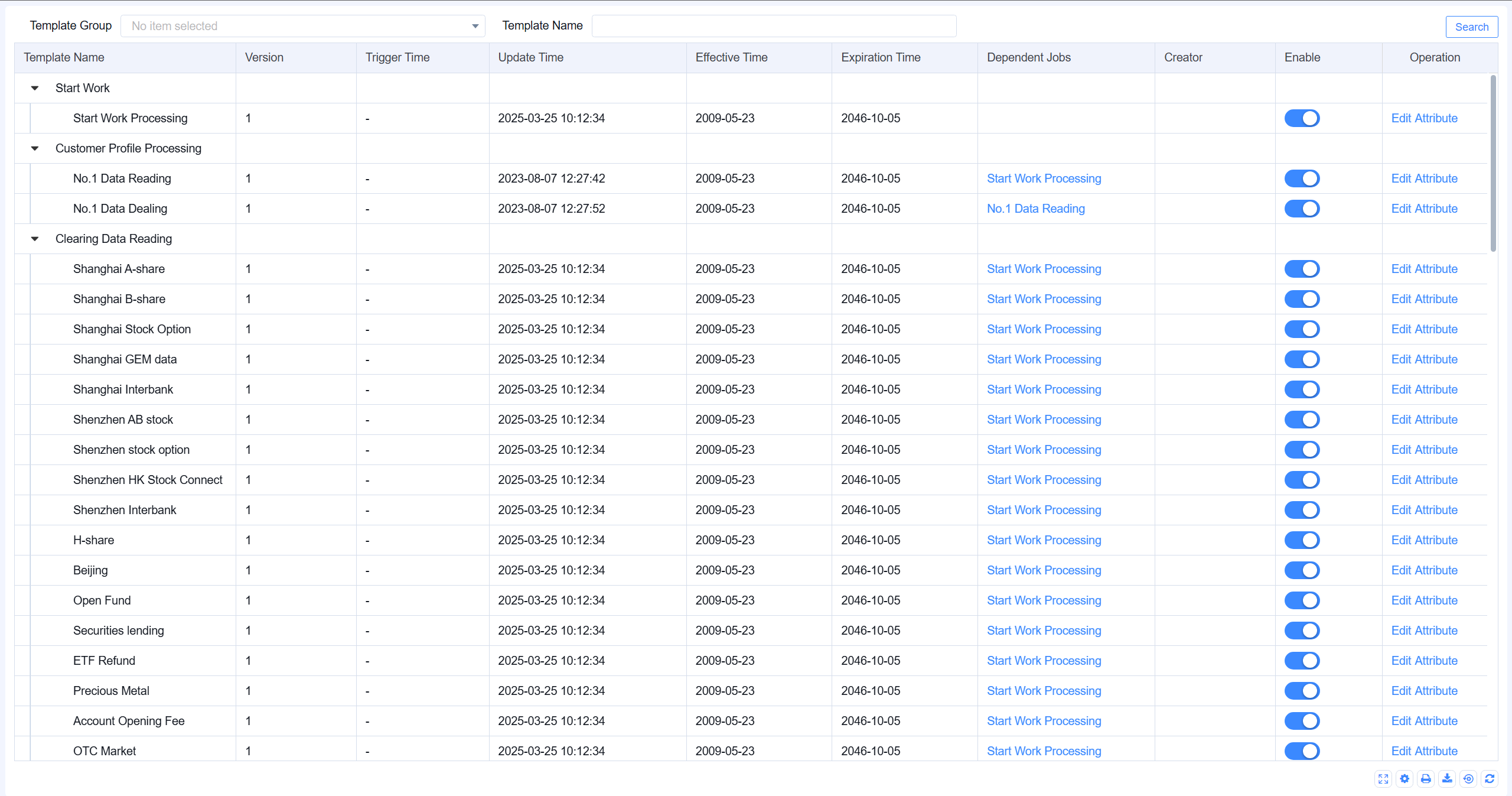Image resolution: width=1512 pixels, height=796 pixels.
Task: Click the Search button
Action: tap(1471, 27)
